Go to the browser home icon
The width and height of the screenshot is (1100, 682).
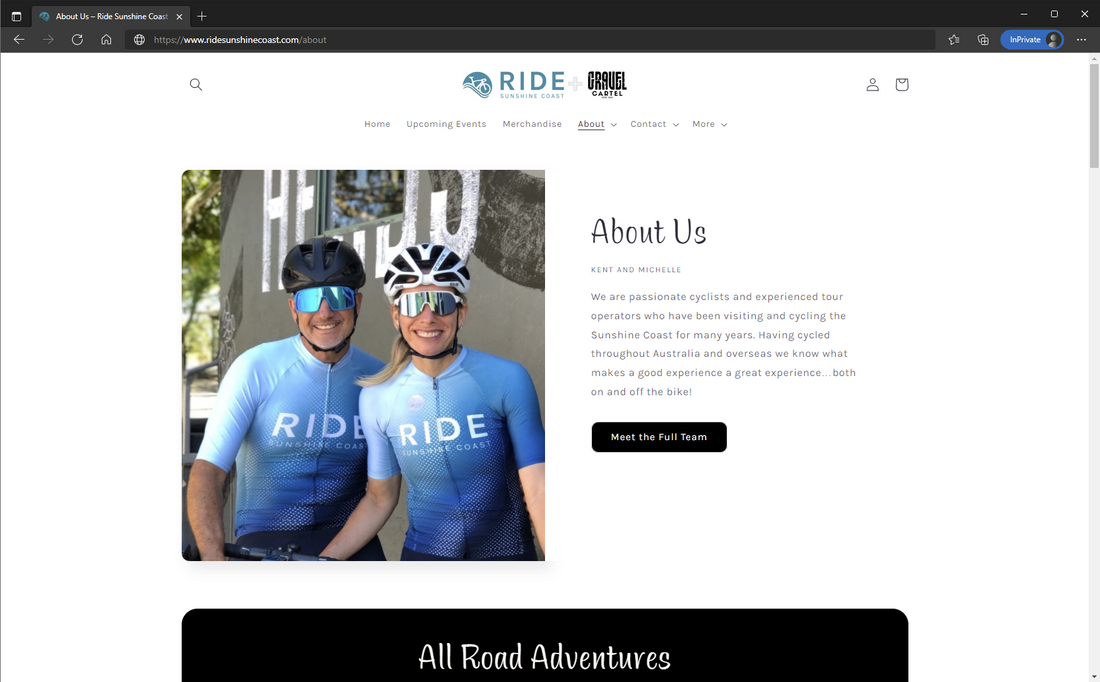106,40
